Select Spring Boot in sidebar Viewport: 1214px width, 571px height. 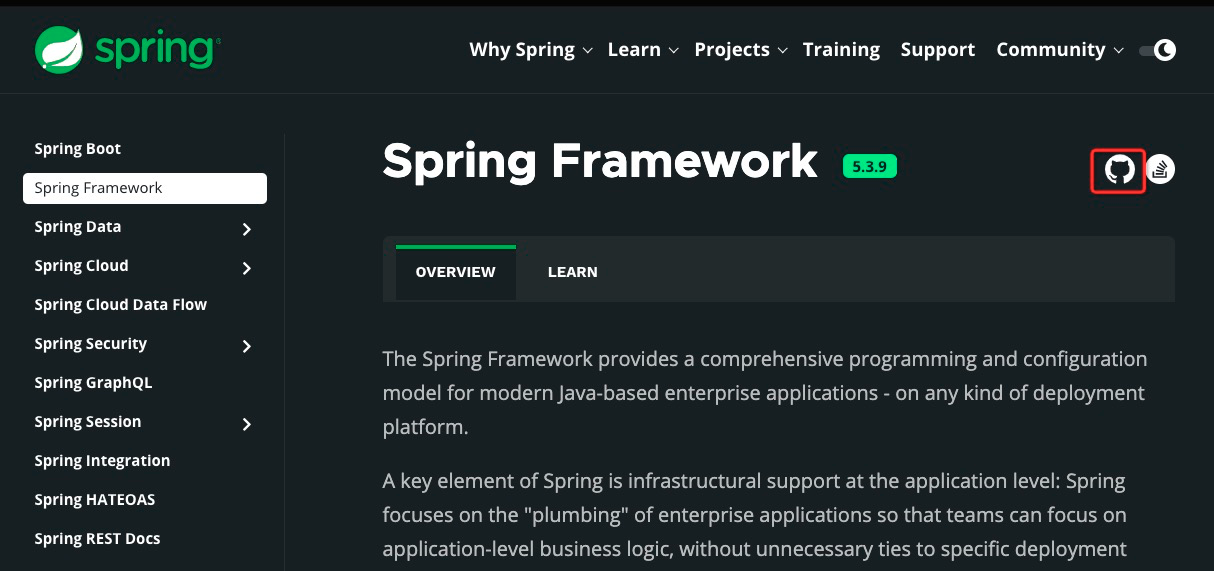click(x=77, y=149)
